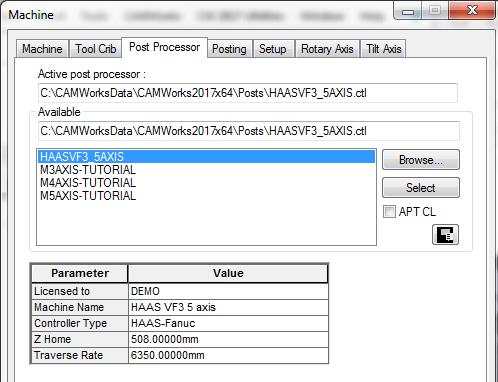The image size is (498, 382).
Task: Select the Post Processor tab
Action: [x=165, y=47]
